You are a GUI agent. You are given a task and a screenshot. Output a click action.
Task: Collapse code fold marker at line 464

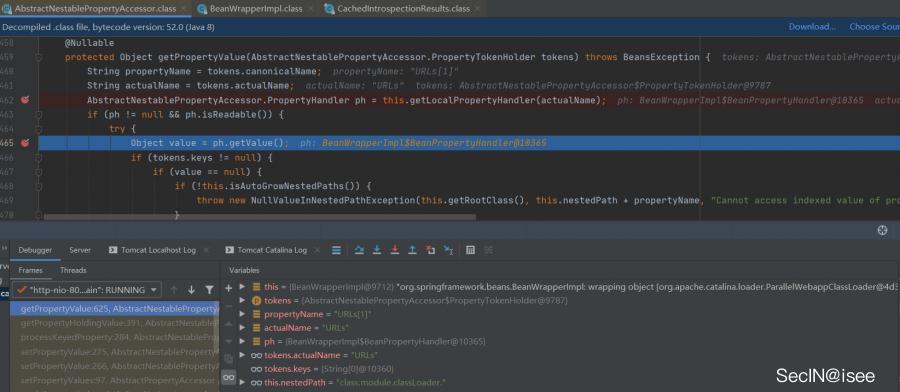click(38, 129)
